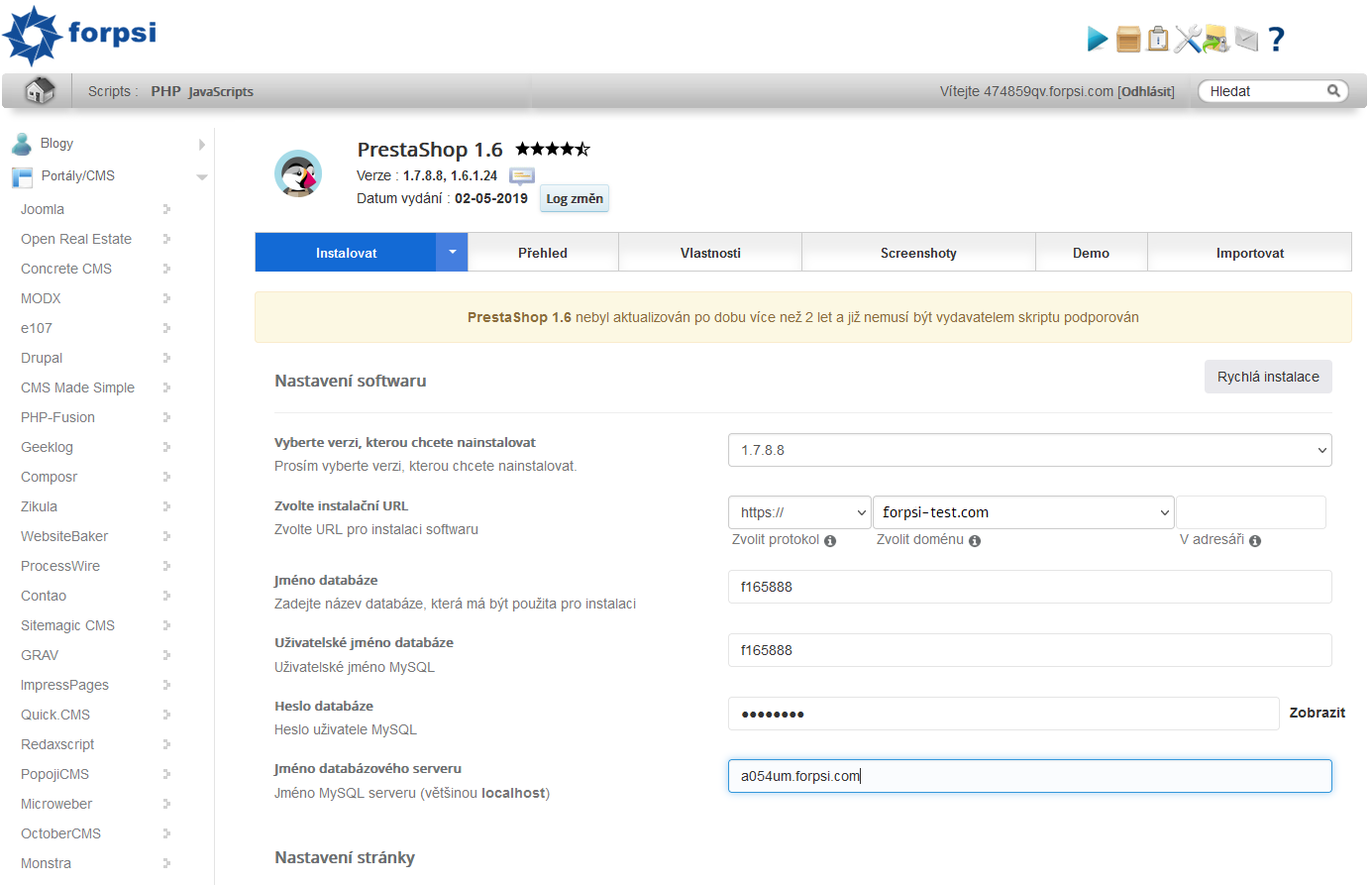Viewport: 1372px width, 885px height.
Task: Click the Portály/CMS category icon
Action: (x=22, y=176)
